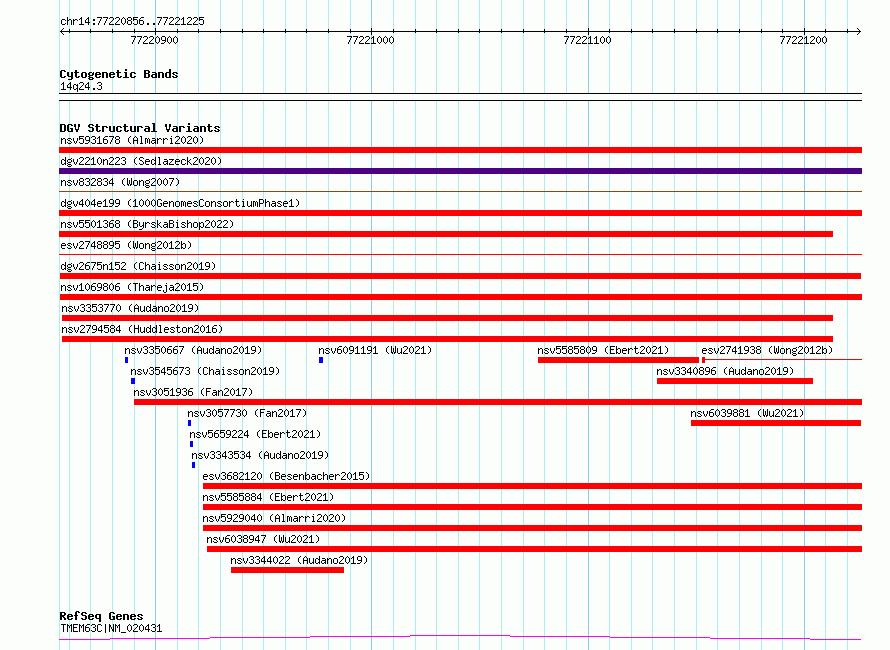
Task: Click the red nsv3340896 (Audano2019) bar
Action: 734,381
